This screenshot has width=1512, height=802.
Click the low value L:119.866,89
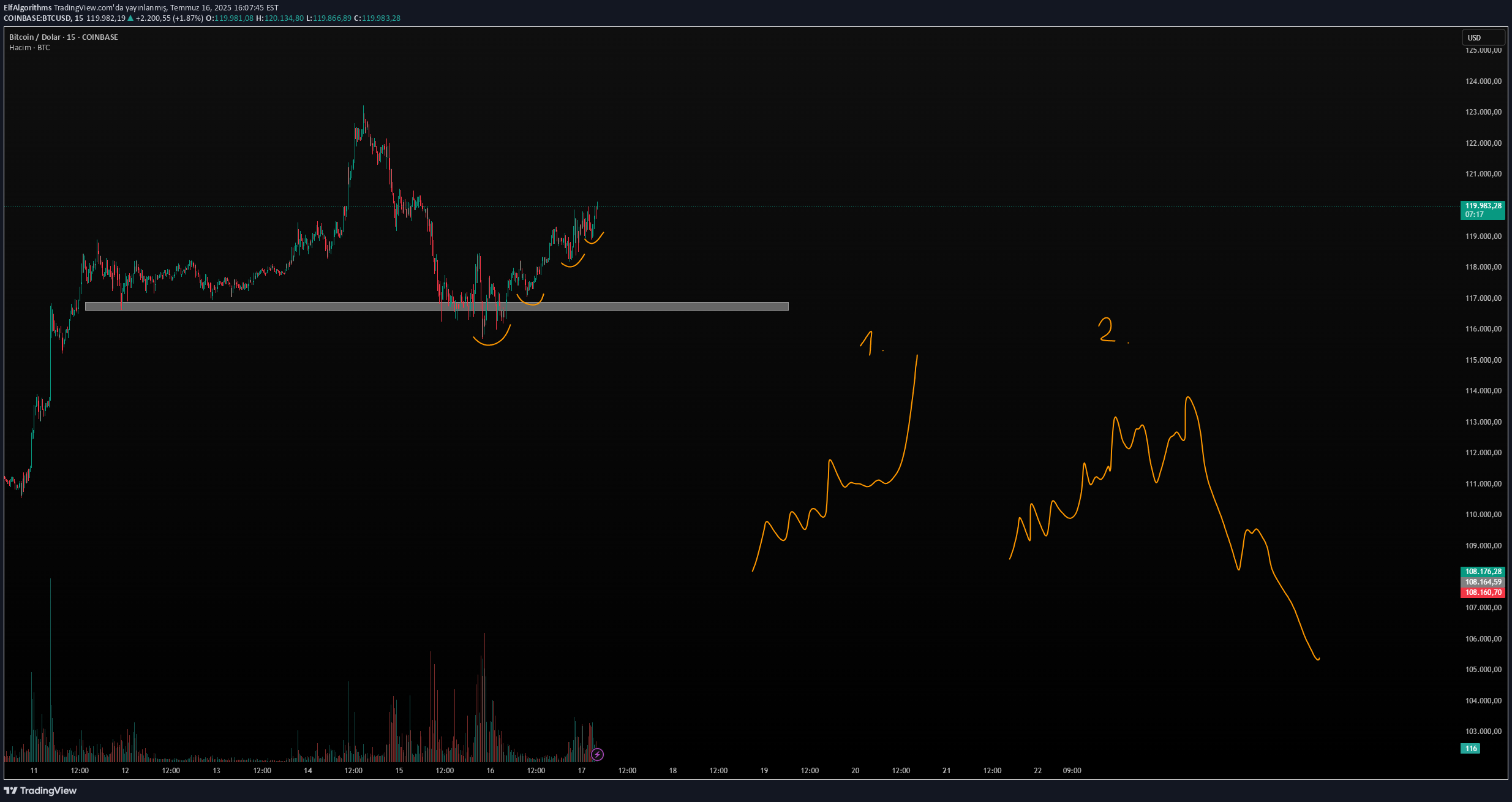329,18
